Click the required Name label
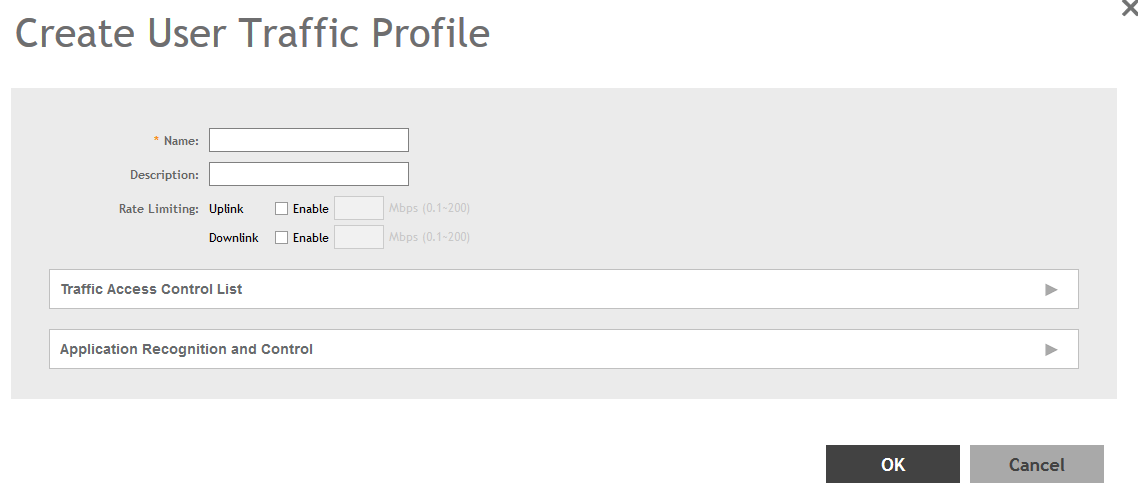Image resolution: width=1138 pixels, height=491 pixels. point(181,141)
